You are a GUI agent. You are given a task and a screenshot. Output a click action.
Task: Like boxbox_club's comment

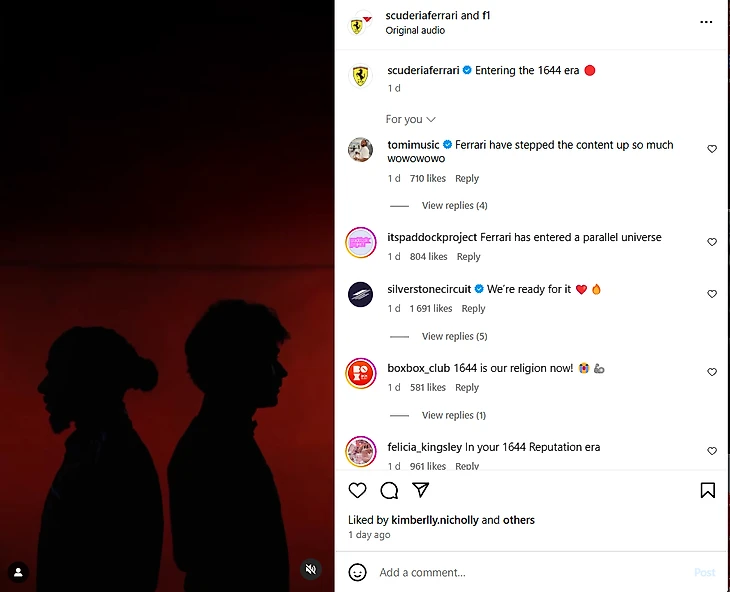tap(712, 372)
